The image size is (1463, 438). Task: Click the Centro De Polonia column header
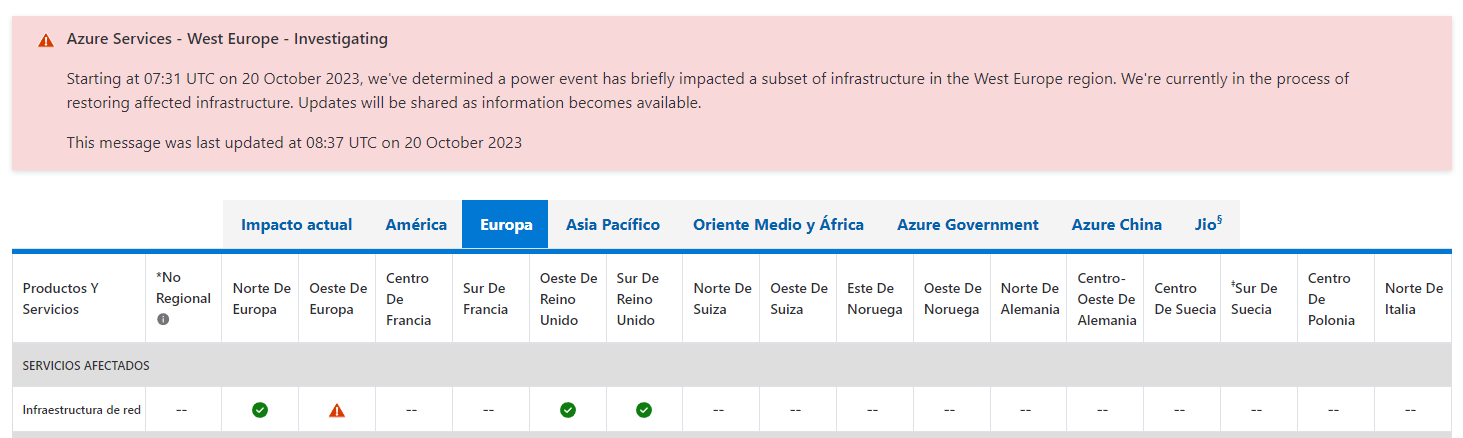(1336, 299)
